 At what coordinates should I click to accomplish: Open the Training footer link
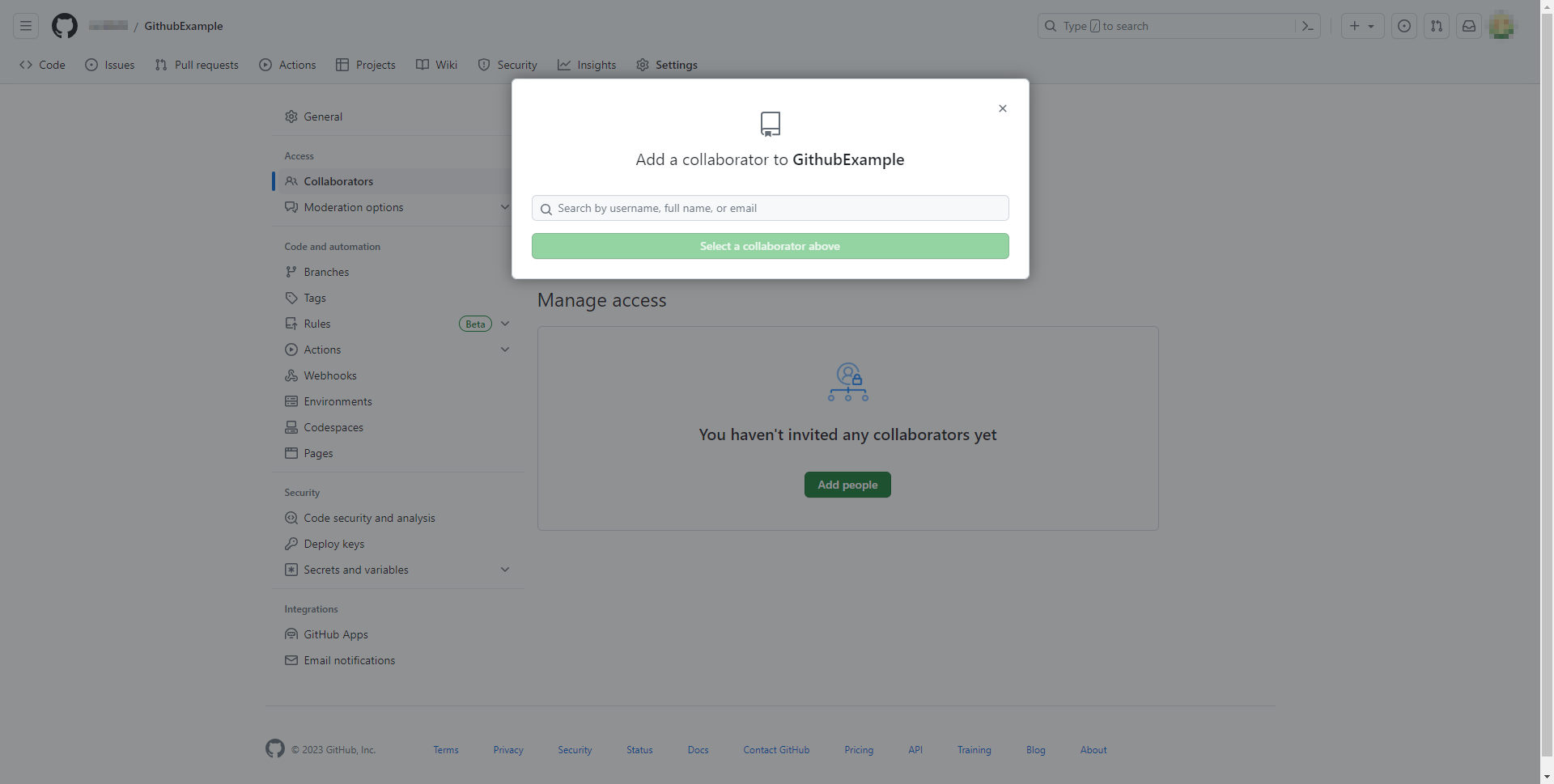click(974, 750)
